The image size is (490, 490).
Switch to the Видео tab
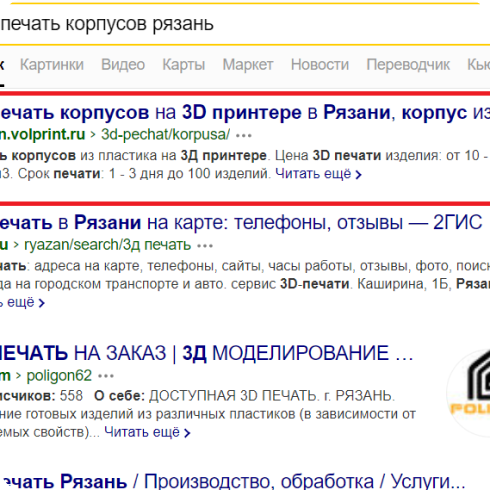click(123, 65)
